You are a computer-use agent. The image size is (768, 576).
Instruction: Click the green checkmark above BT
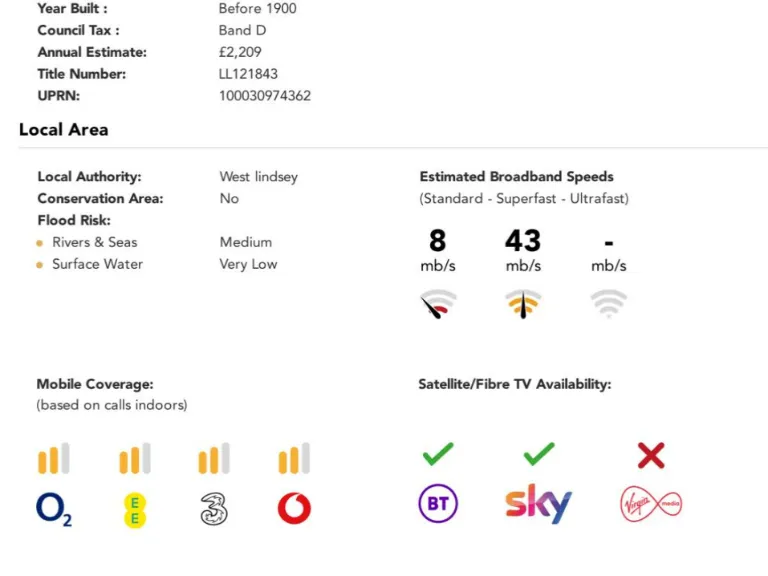pyautogui.click(x=438, y=455)
